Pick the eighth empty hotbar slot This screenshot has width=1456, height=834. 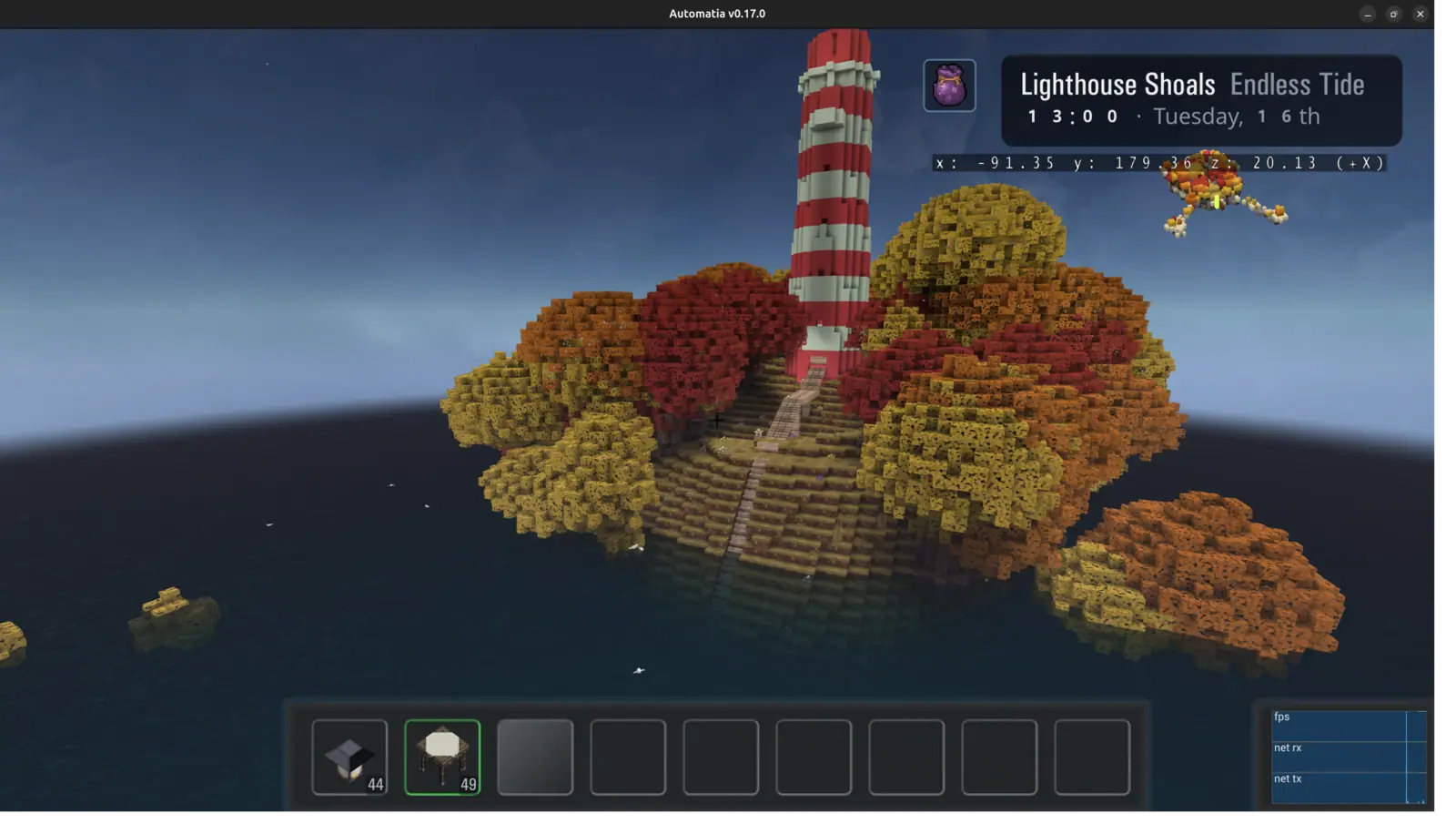tap(999, 757)
